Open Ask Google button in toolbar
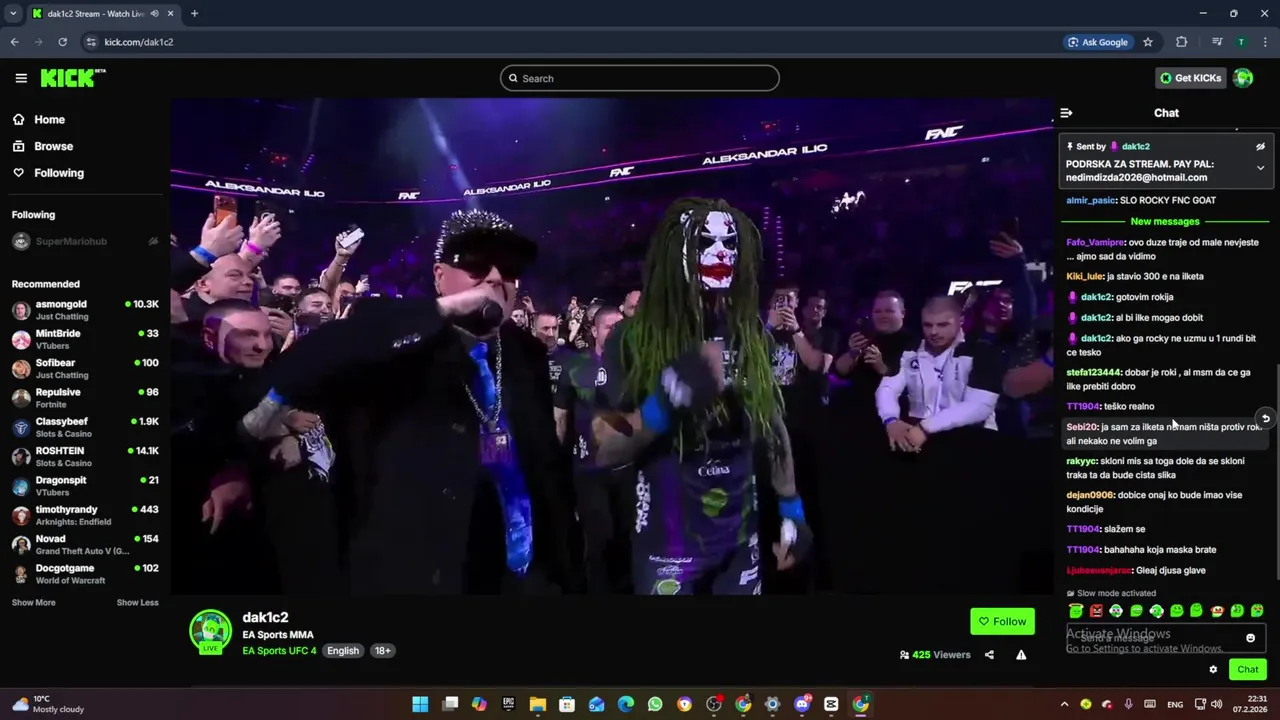The height and width of the screenshot is (720, 1280). tap(1097, 42)
